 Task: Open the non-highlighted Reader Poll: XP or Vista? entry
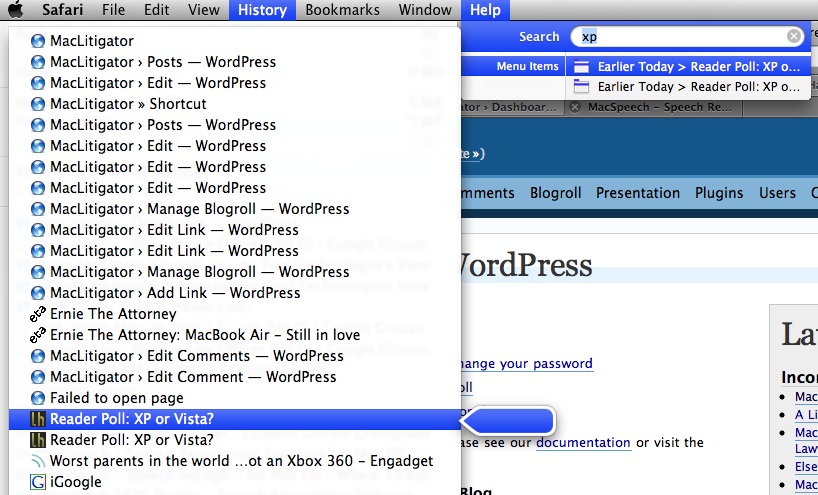[235, 440]
